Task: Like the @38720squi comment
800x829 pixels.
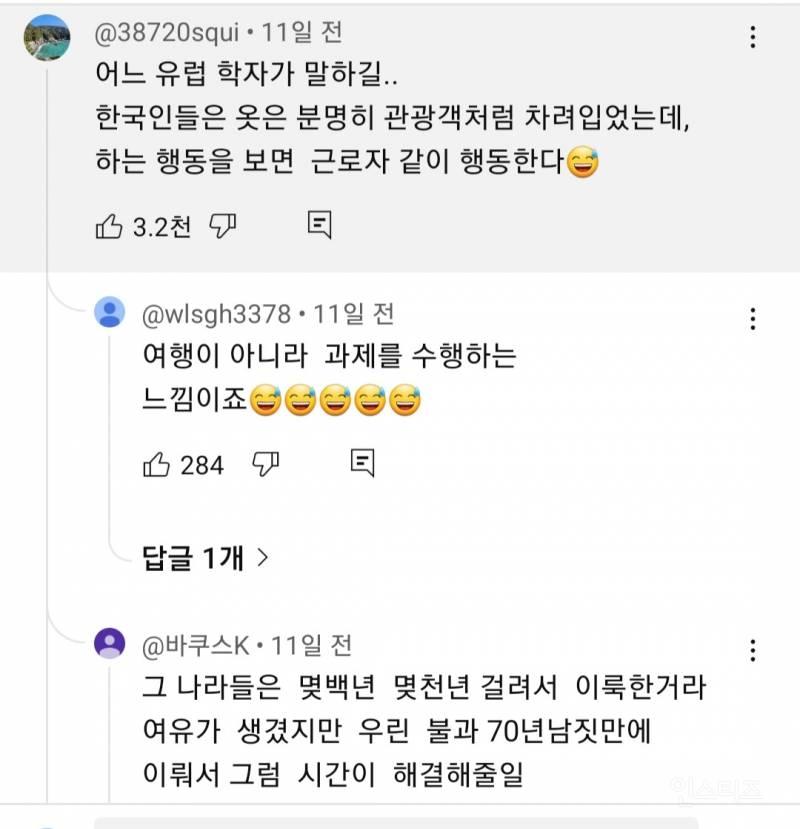Action: 108,226
